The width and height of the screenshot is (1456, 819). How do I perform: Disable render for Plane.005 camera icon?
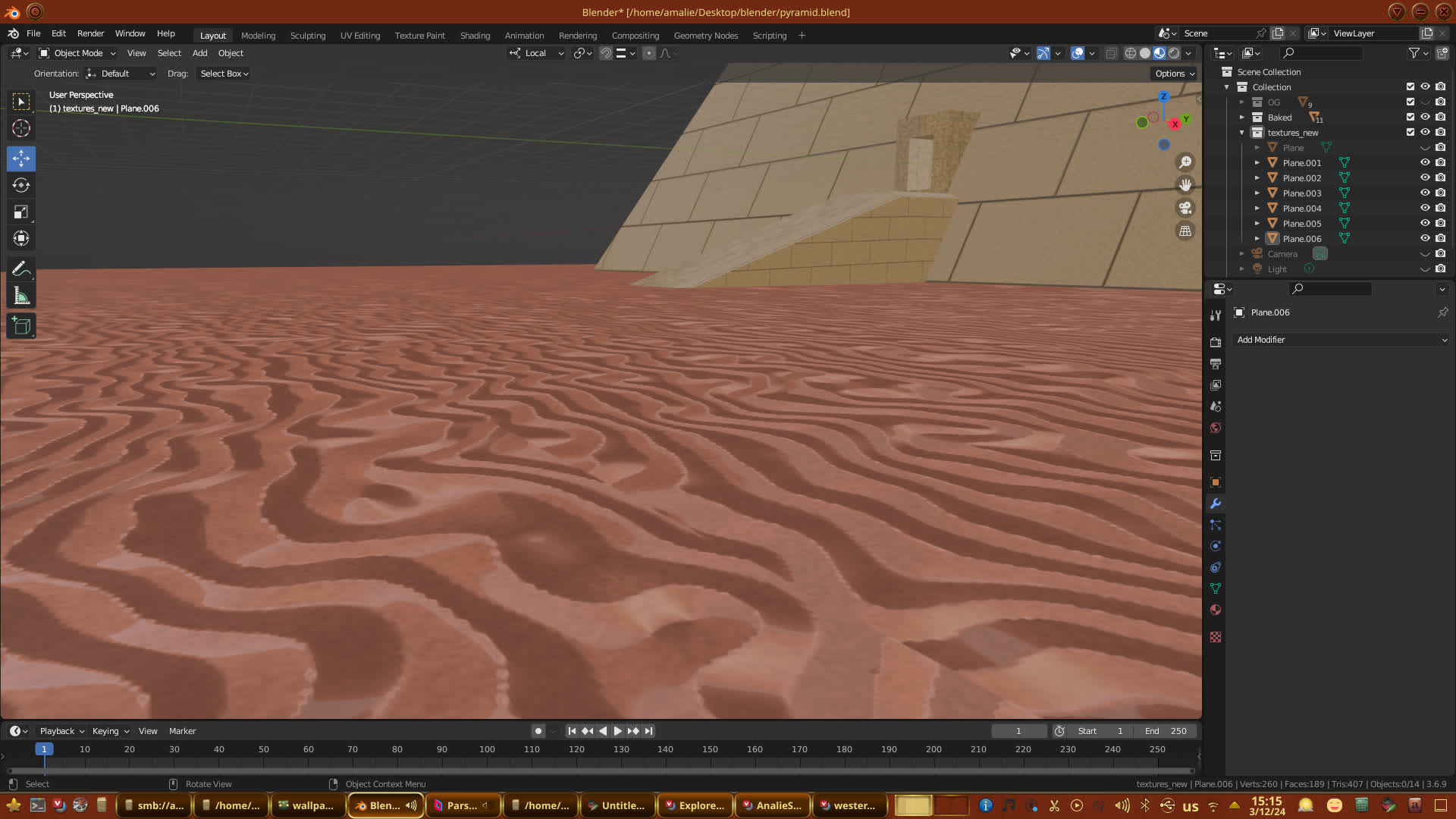point(1440,223)
